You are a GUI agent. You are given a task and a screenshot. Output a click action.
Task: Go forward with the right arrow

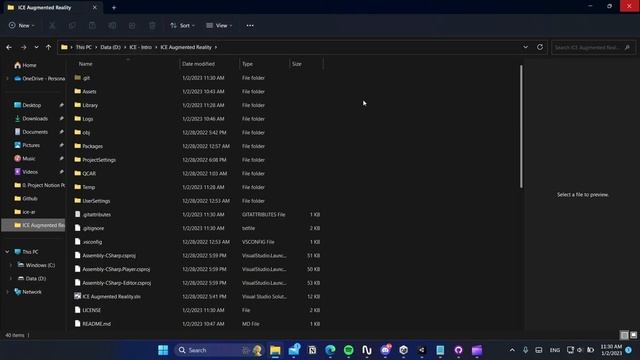pyautogui.click(x=23, y=47)
